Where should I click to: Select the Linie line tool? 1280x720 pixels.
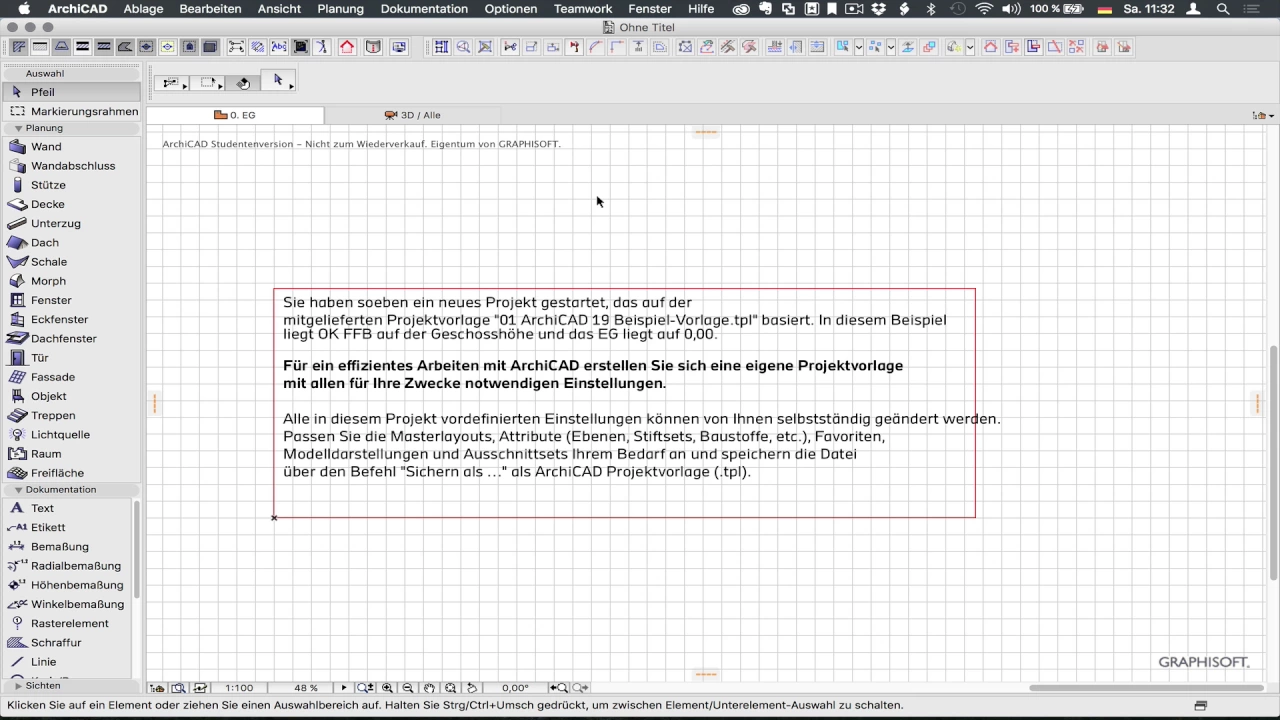[x=66, y=662]
